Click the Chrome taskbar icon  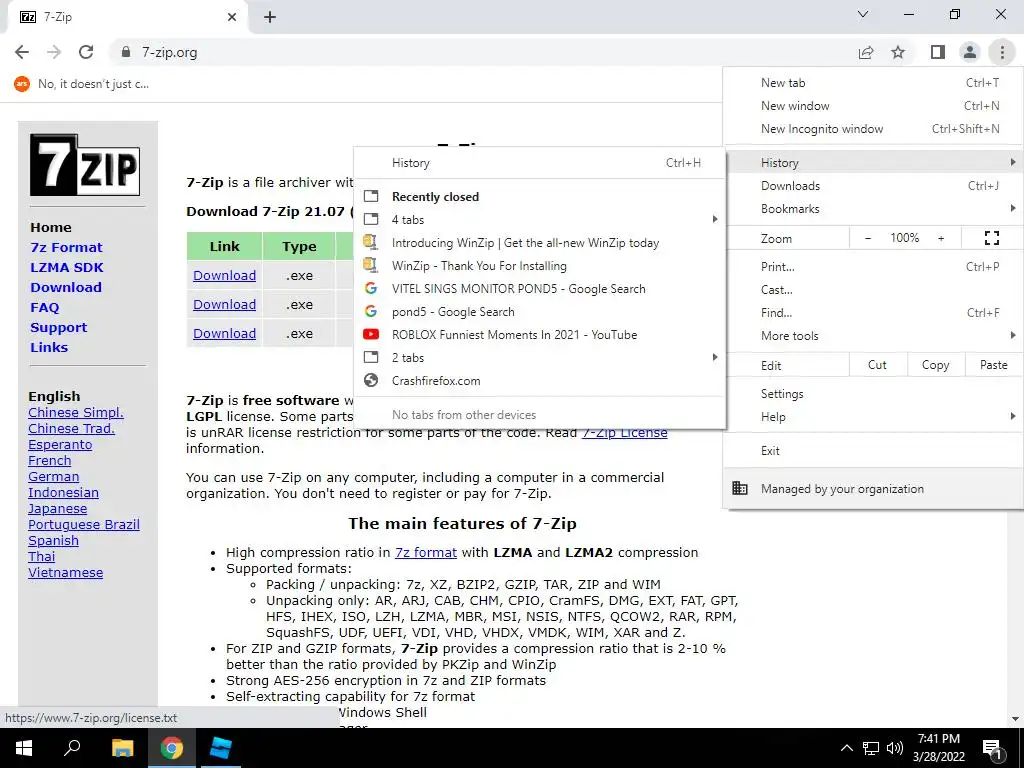[x=172, y=748]
